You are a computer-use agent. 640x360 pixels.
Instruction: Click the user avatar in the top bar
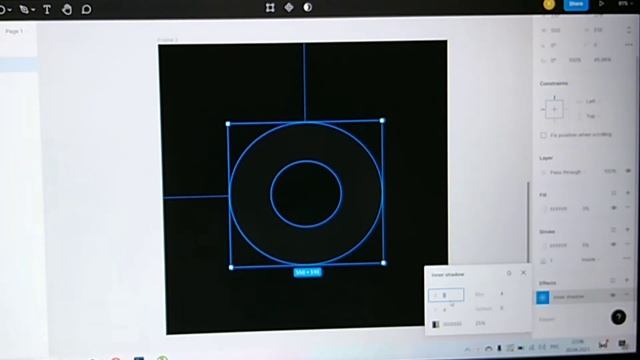(549, 4)
